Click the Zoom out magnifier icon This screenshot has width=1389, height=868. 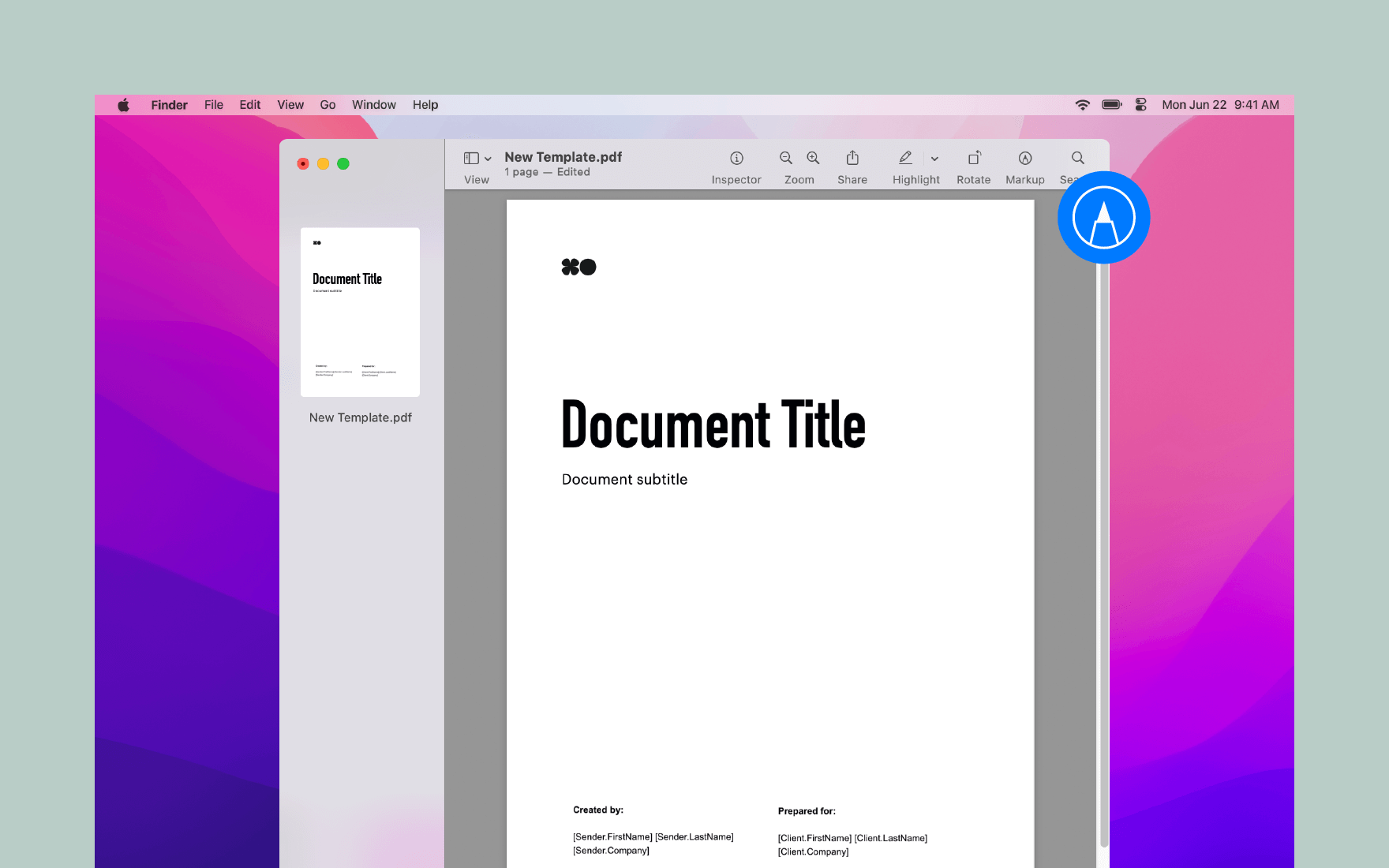tap(785, 158)
